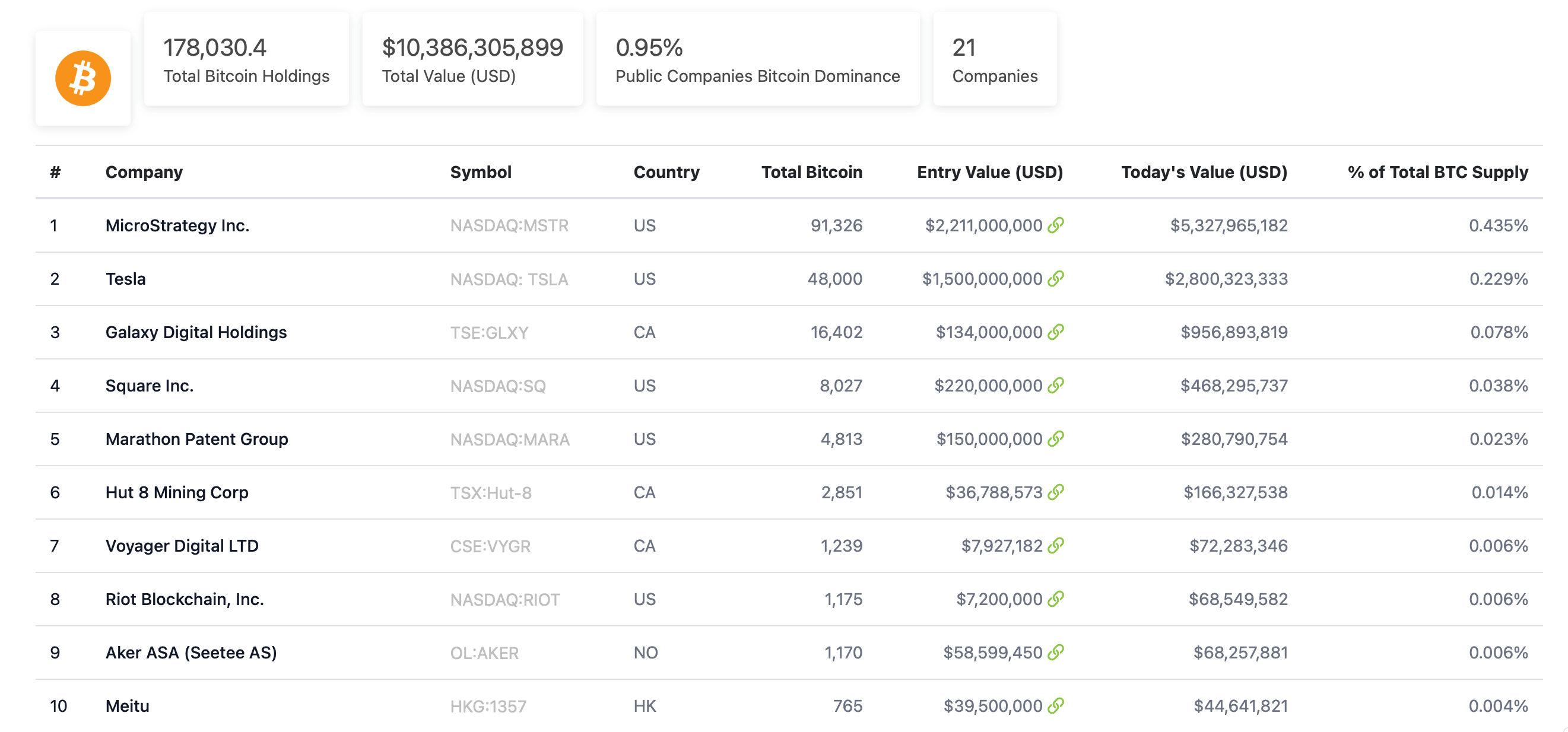Click Hut 8 Mining Corp name
1568x732 pixels.
pyautogui.click(x=176, y=492)
